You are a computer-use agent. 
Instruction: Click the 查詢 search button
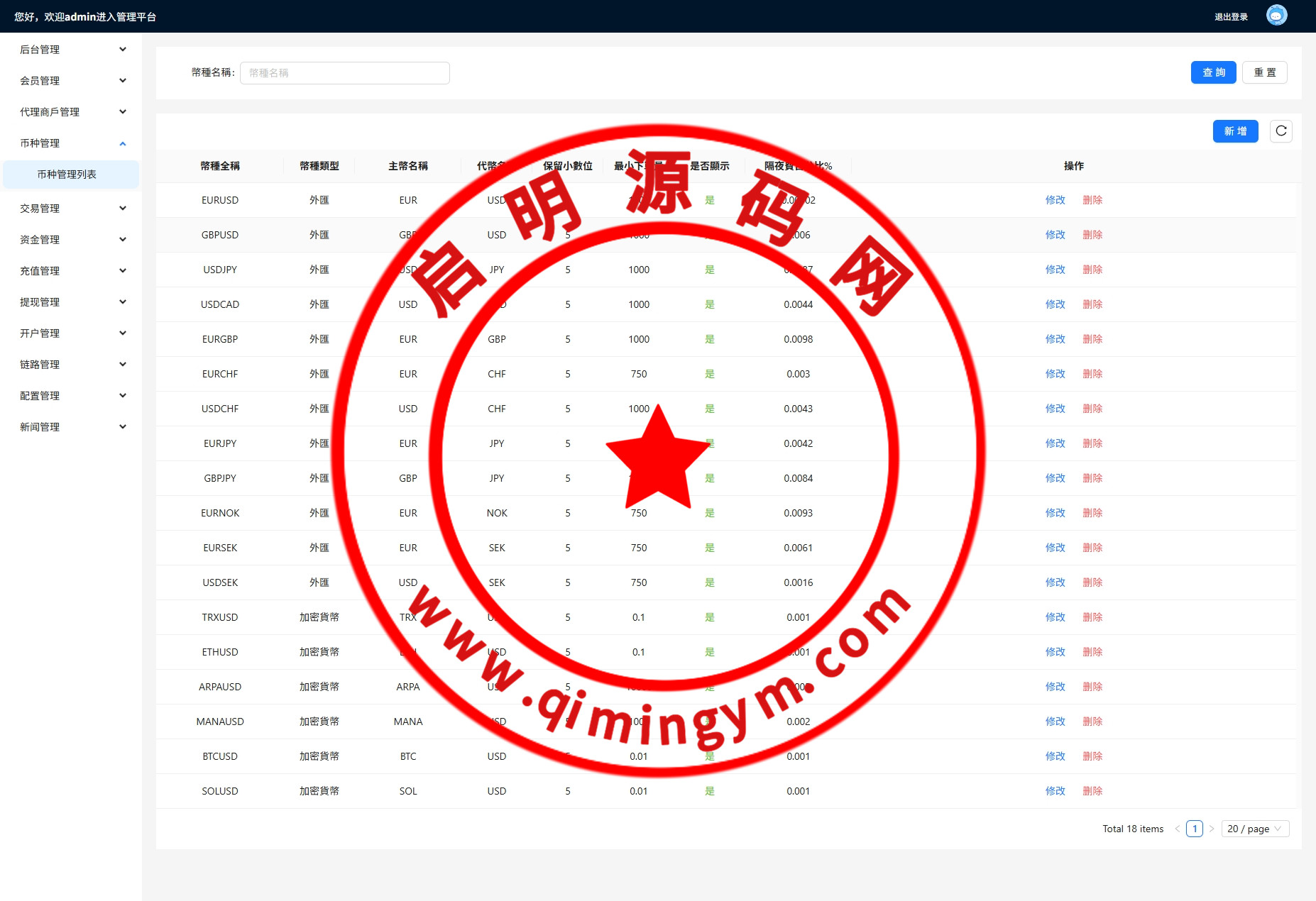tap(1213, 72)
